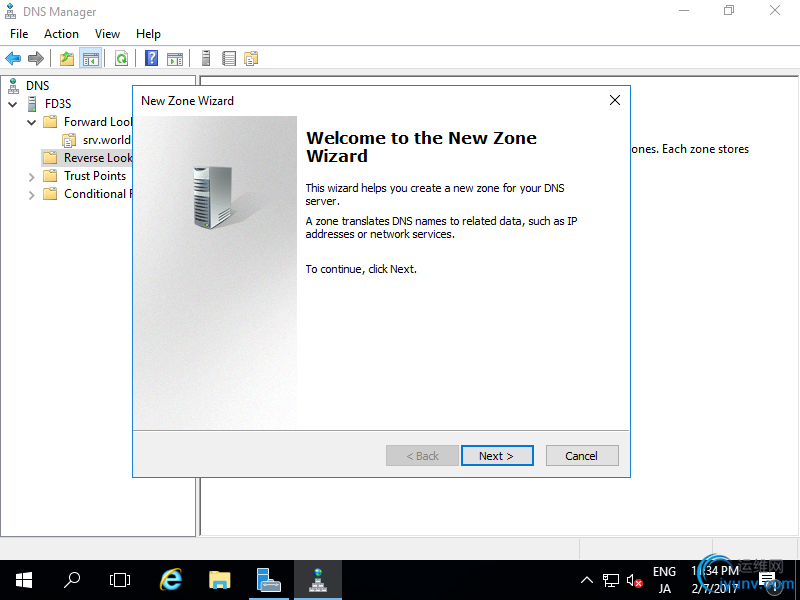The height and width of the screenshot is (600, 800).
Task: Open the Windows Start menu
Action: point(23,580)
